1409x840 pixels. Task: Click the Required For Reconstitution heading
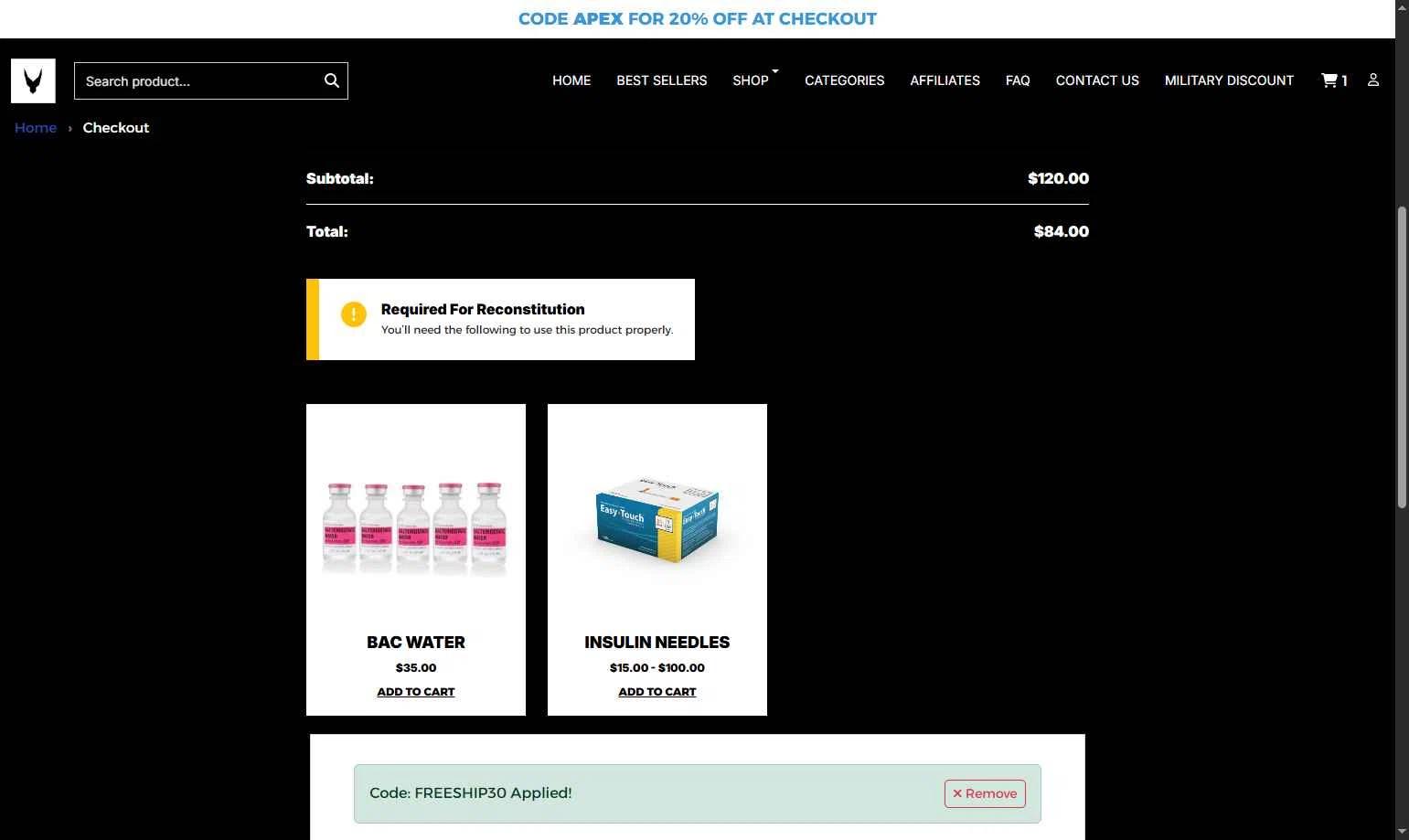483,309
